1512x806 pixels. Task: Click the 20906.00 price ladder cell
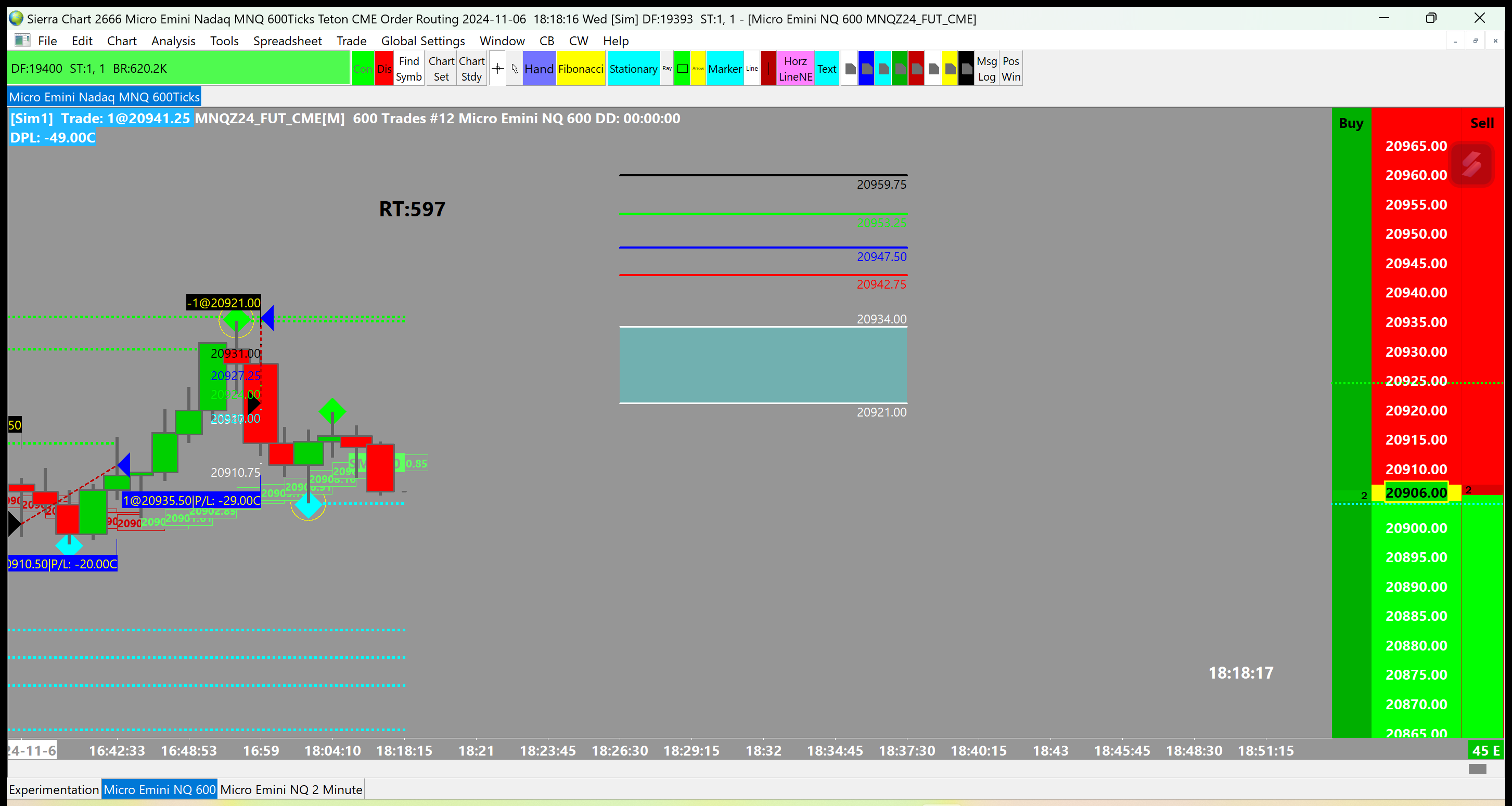point(1416,493)
